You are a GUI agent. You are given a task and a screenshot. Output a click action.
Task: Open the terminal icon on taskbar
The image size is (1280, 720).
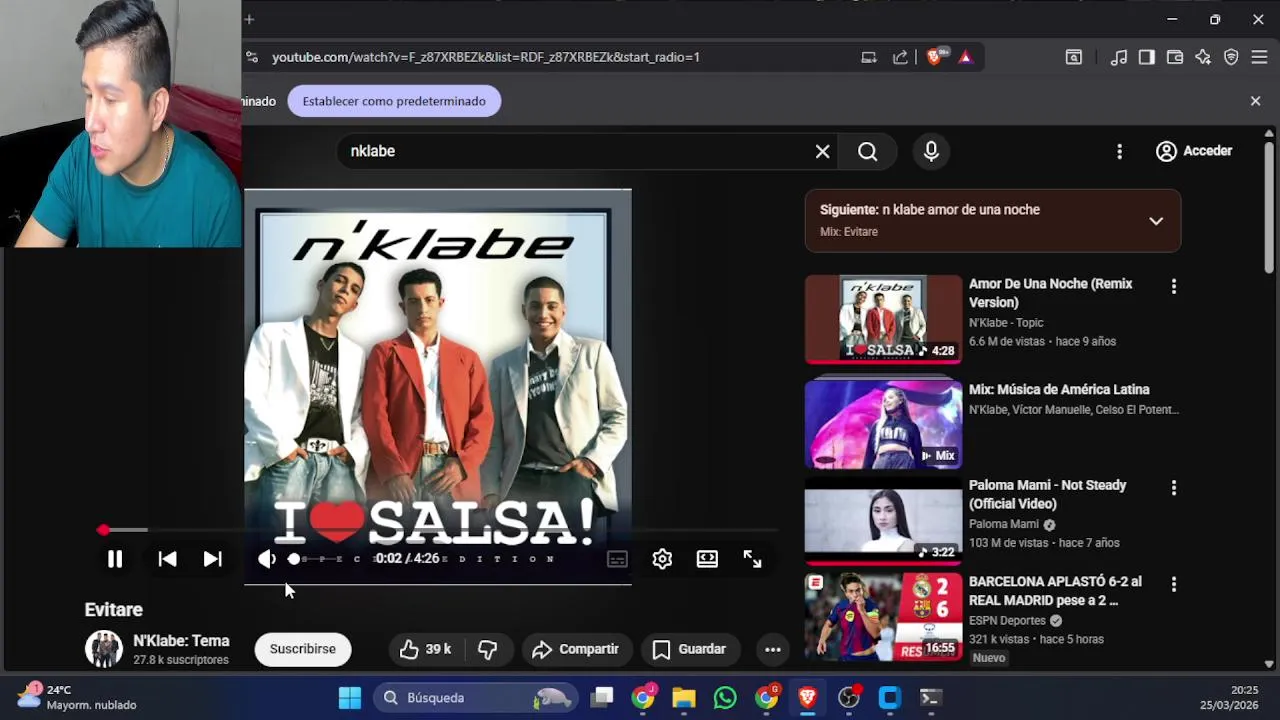[x=930, y=698]
